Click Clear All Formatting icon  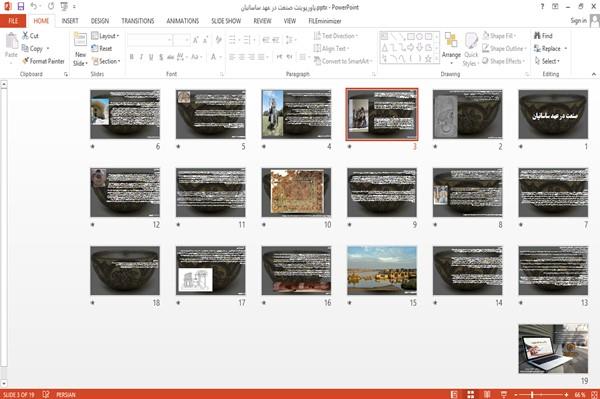218,40
